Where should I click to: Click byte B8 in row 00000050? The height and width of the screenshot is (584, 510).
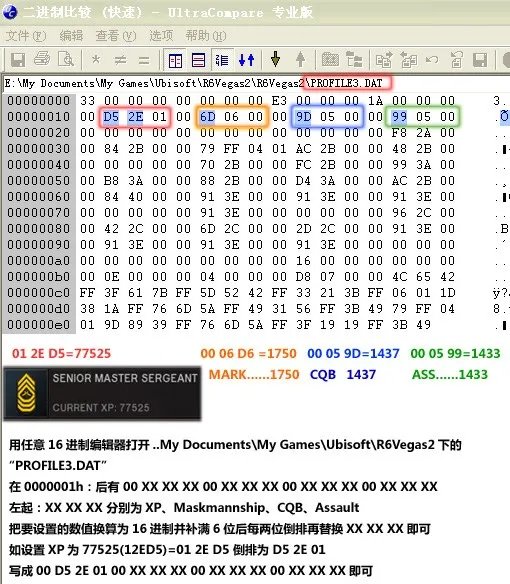(111, 181)
